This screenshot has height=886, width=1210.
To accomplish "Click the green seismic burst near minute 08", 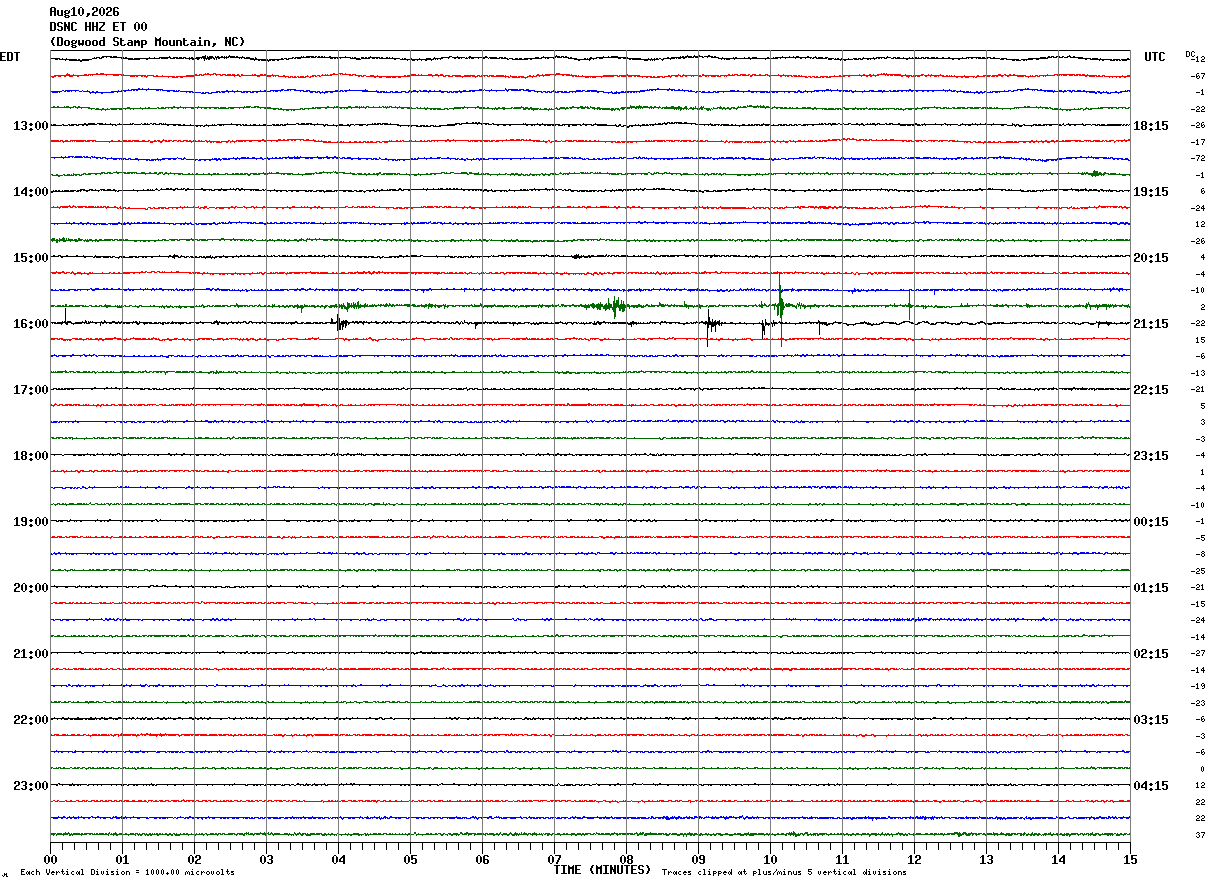I will pos(612,306).
